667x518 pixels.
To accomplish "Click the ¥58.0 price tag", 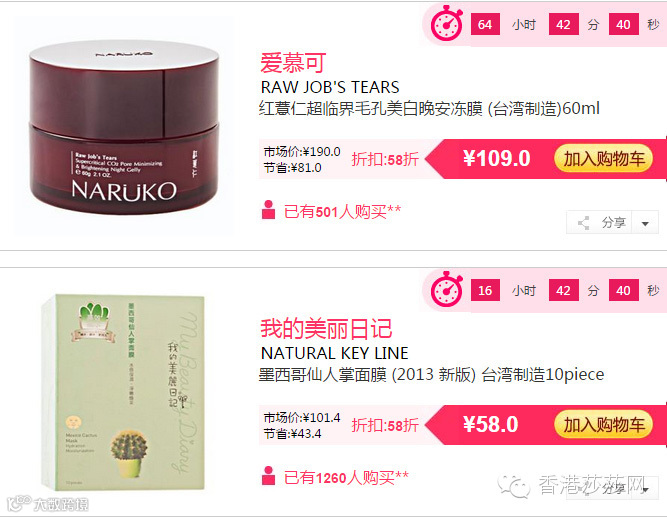I will tap(490, 424).
